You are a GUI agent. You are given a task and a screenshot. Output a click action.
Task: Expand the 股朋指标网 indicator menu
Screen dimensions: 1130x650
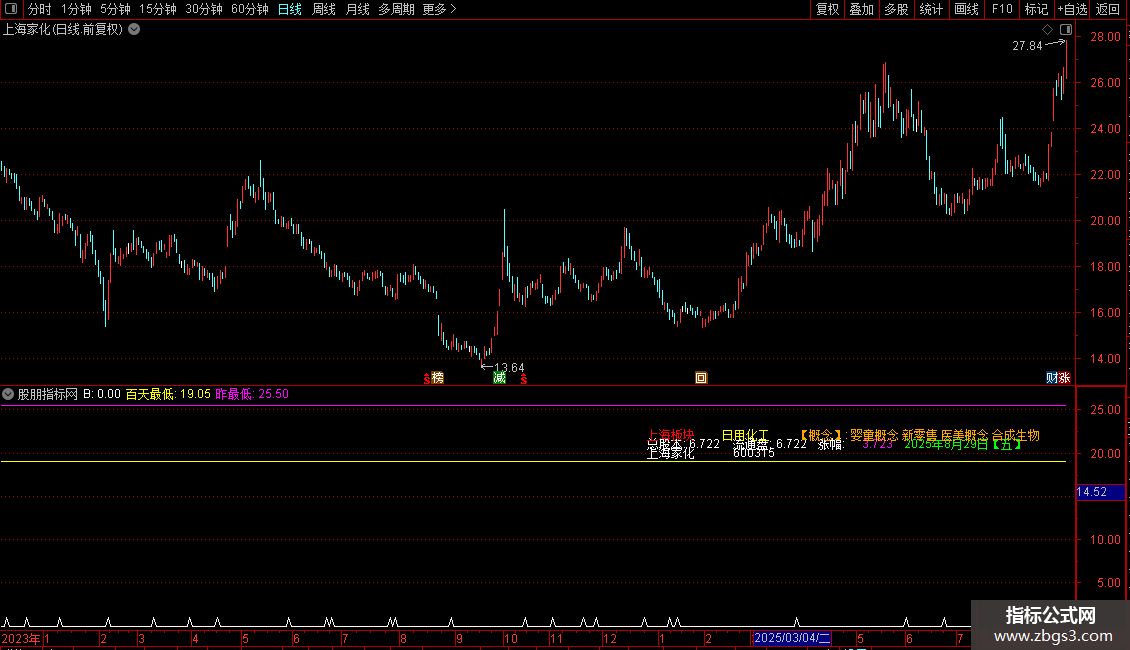(x=8, y=394)
